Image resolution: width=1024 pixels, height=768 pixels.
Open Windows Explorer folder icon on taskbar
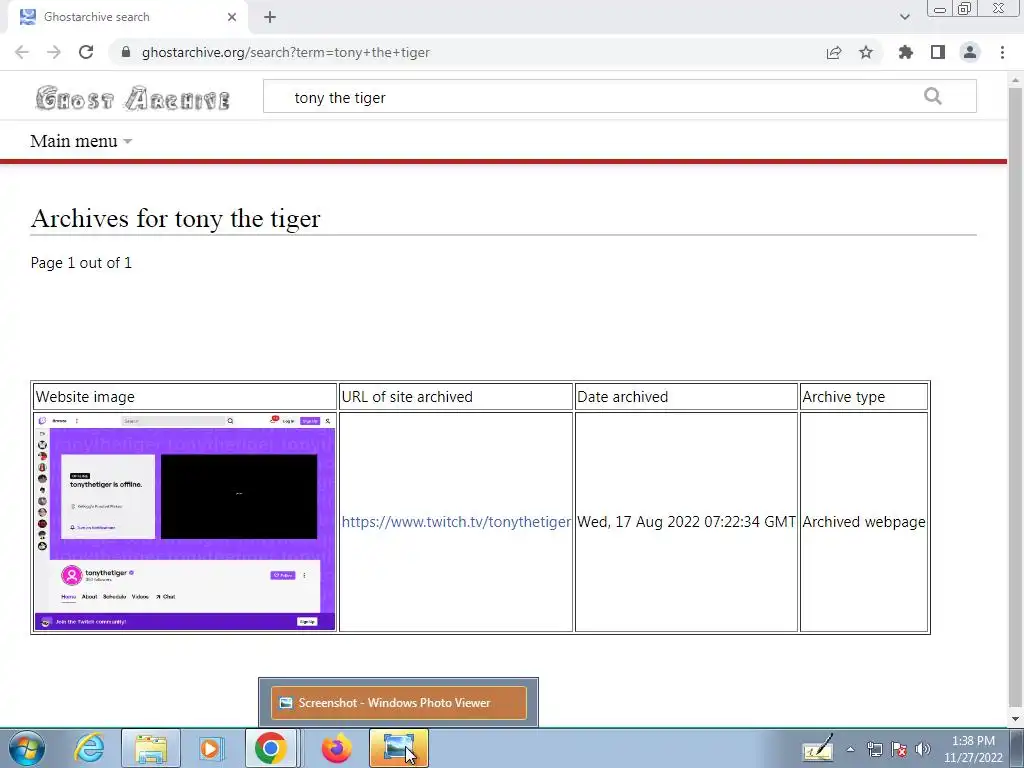click(151, 748)
